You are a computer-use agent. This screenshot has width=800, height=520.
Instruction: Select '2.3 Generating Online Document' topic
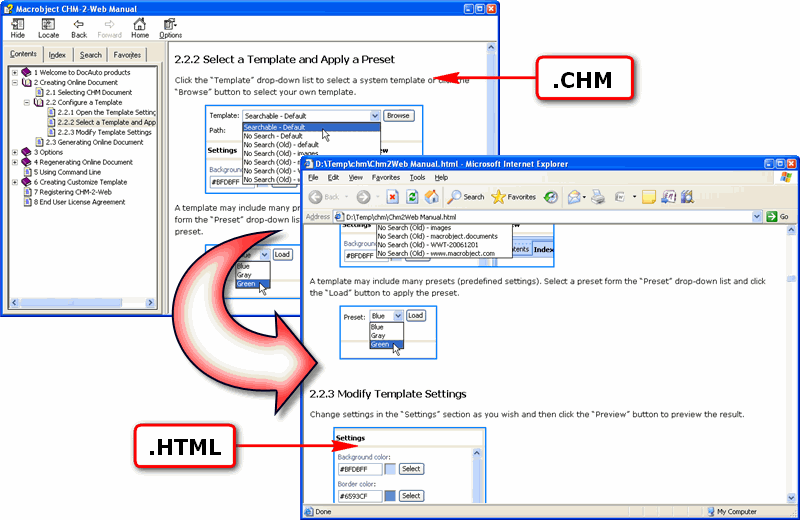point(94,142)
